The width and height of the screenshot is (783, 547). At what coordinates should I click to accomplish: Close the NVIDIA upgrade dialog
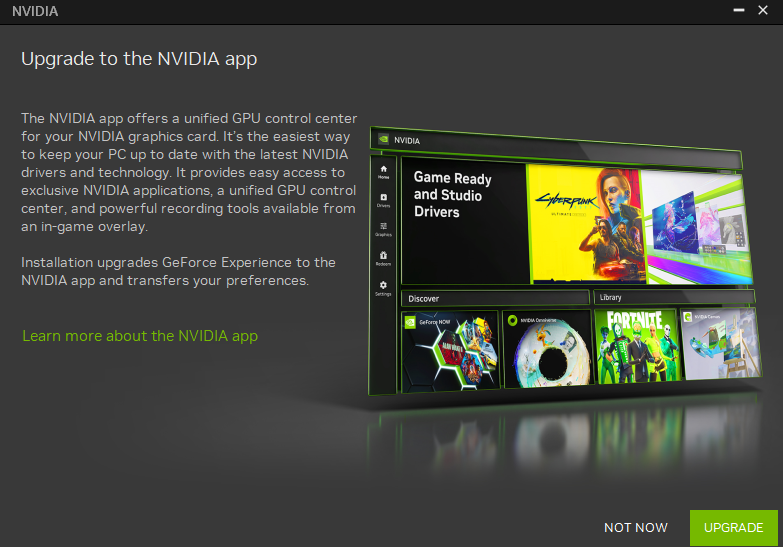[x=763, y=10]
